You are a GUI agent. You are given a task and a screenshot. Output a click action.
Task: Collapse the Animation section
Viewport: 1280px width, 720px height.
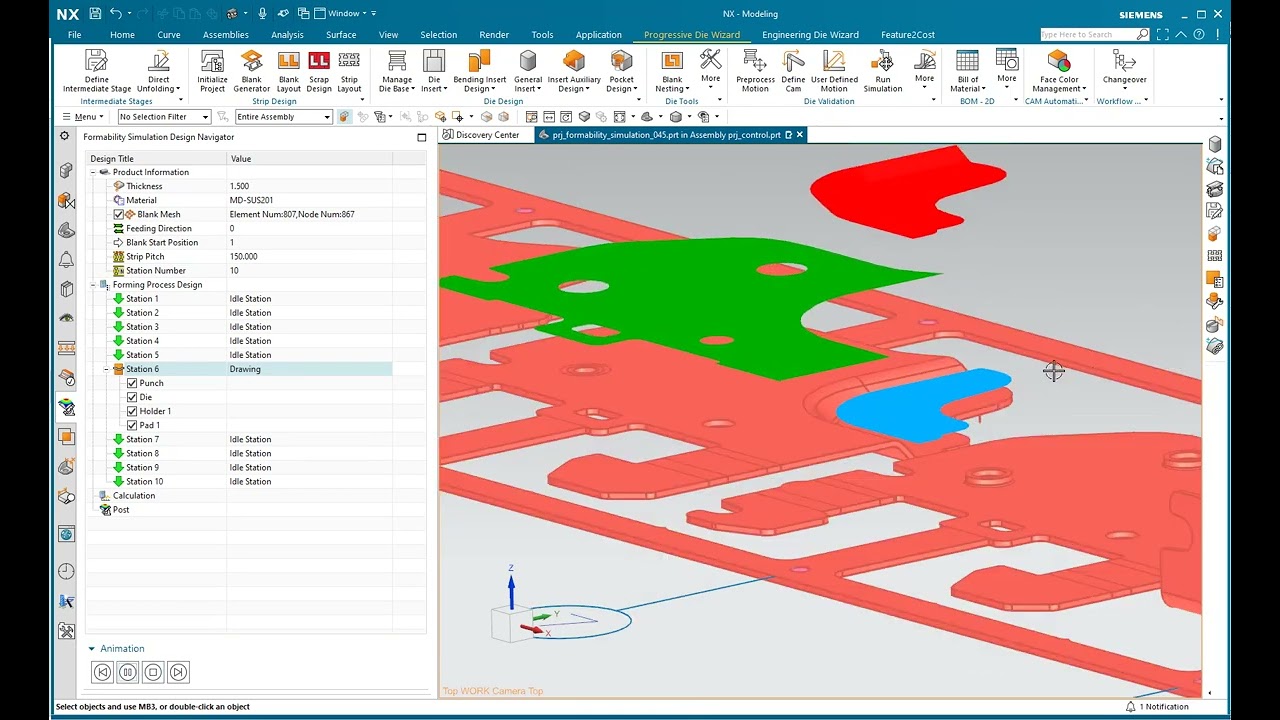pyautogui.click(x=92, y=649)
